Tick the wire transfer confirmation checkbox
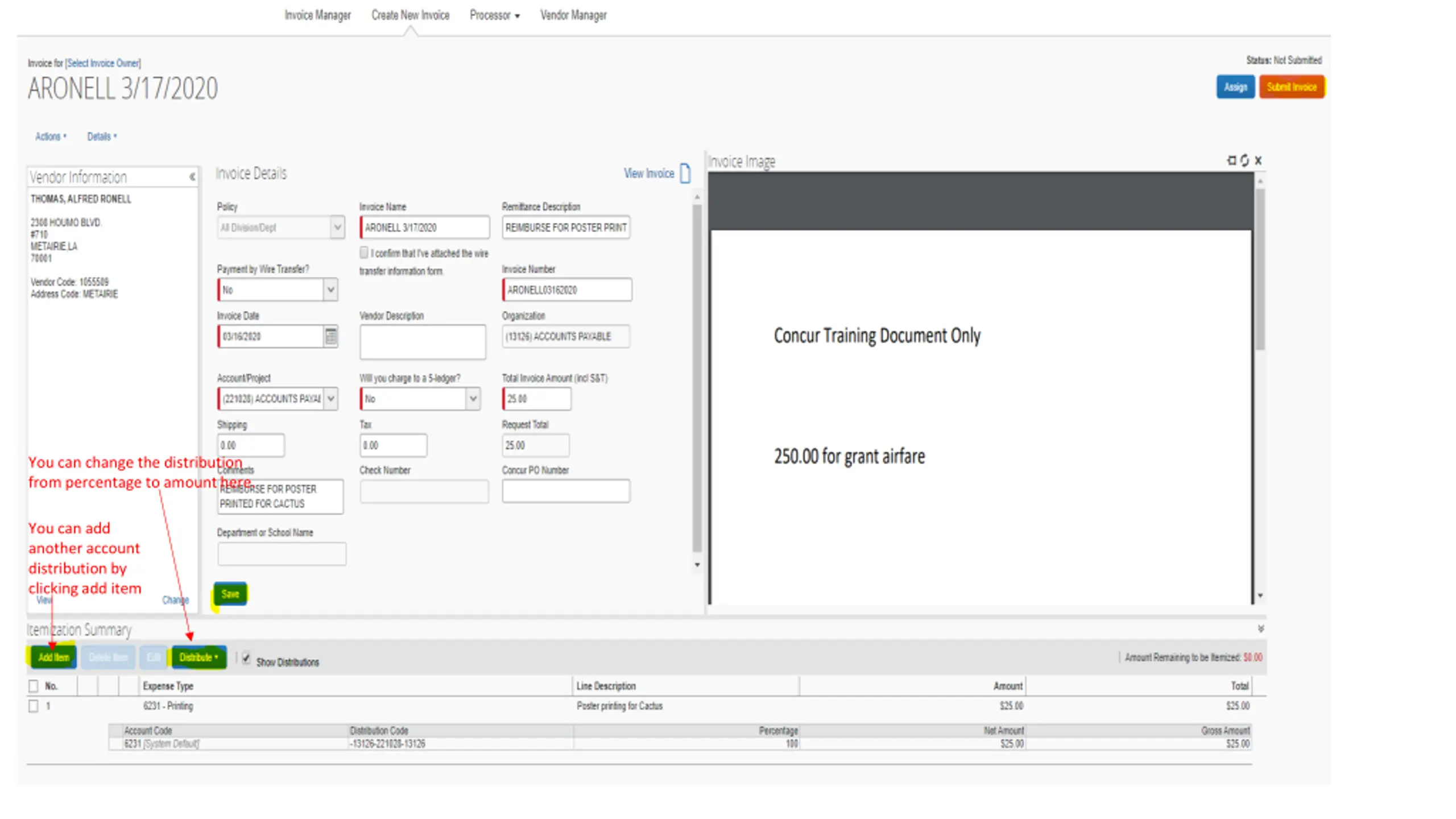 [364, 252]
